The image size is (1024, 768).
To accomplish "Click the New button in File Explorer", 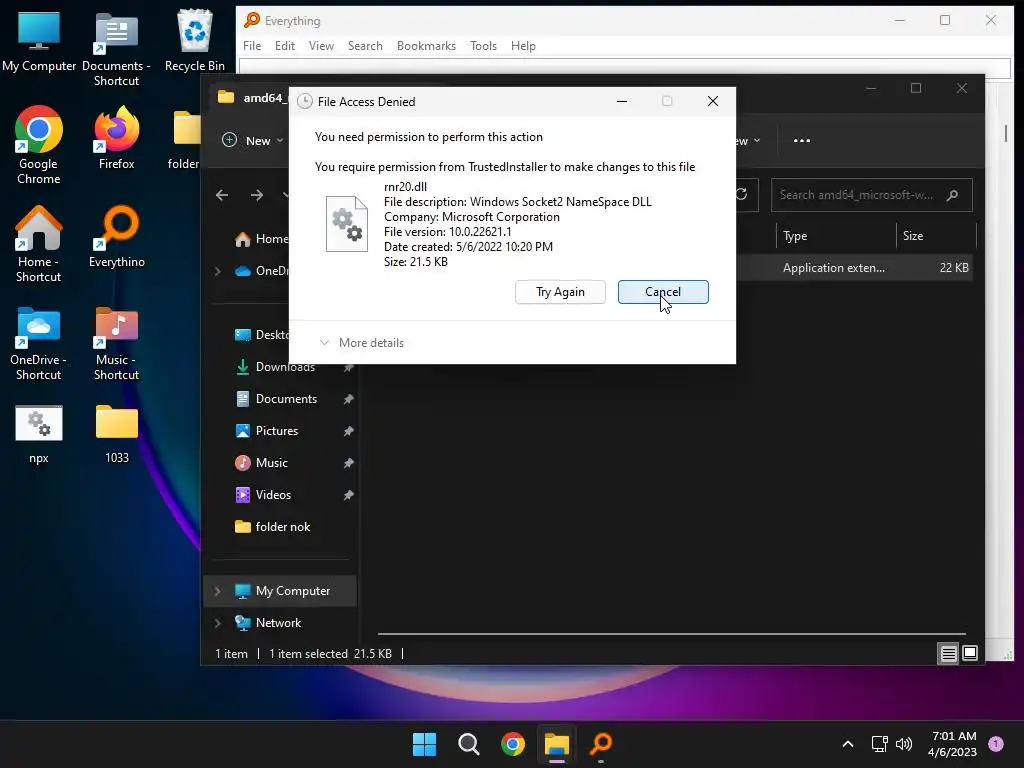I will pos(253,140).
